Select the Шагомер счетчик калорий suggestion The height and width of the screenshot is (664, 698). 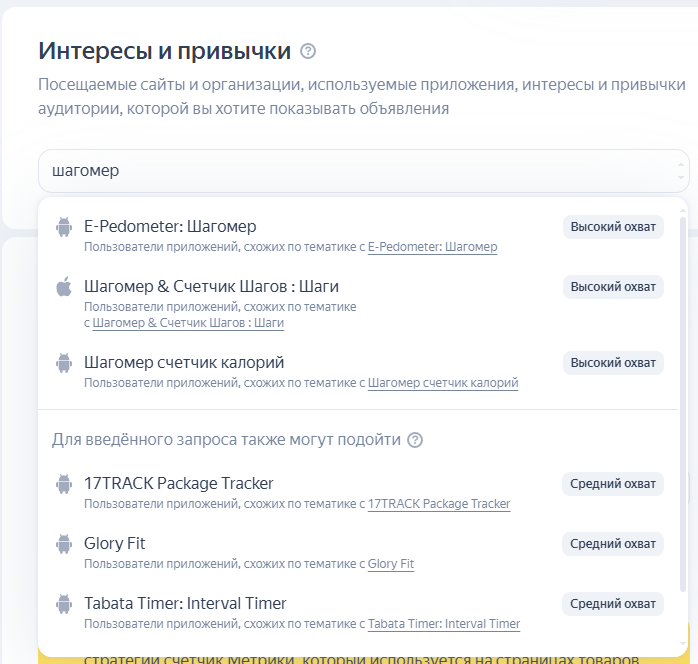(359, 372)
